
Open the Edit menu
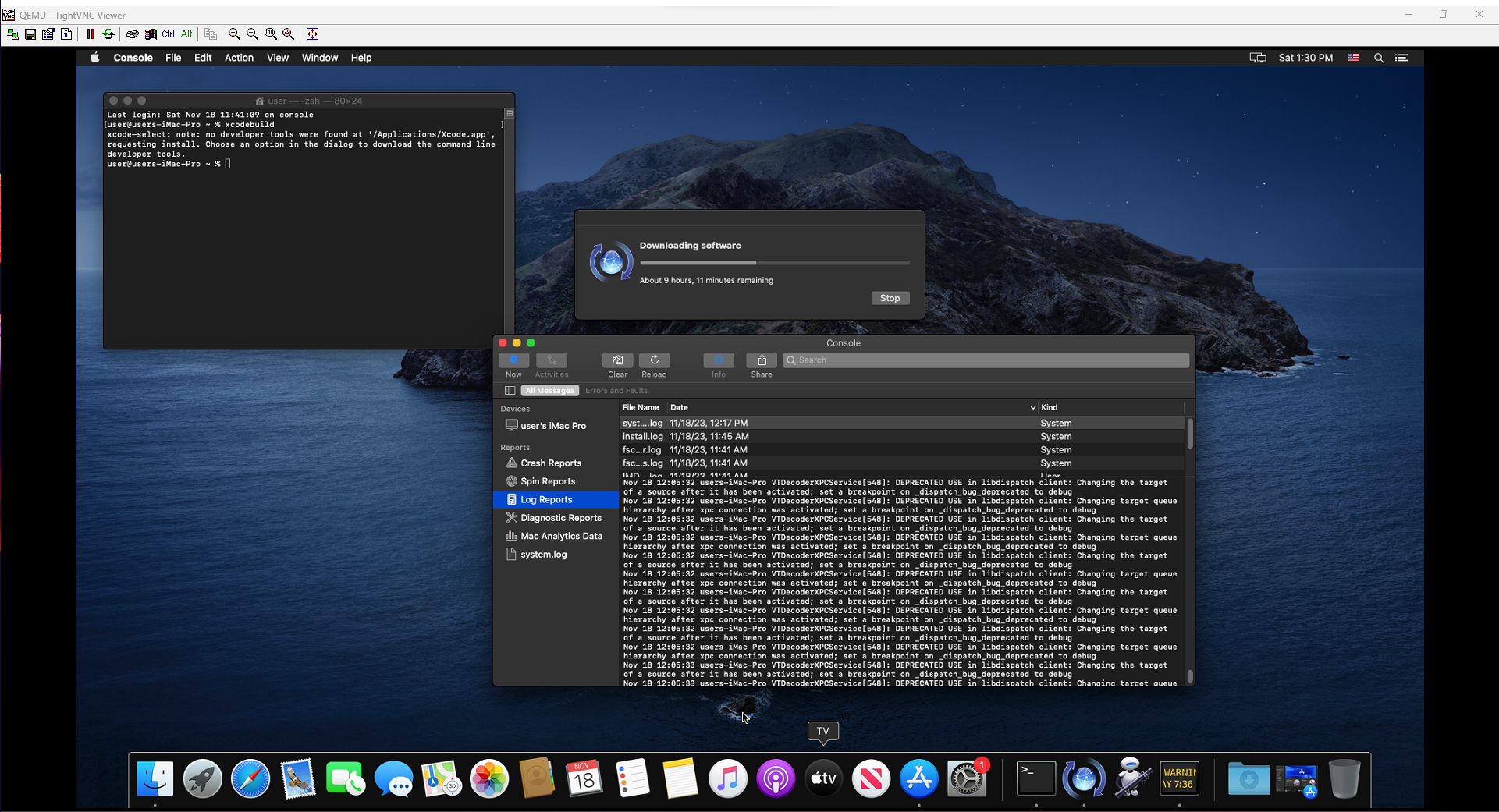click(x=203, y=58)
